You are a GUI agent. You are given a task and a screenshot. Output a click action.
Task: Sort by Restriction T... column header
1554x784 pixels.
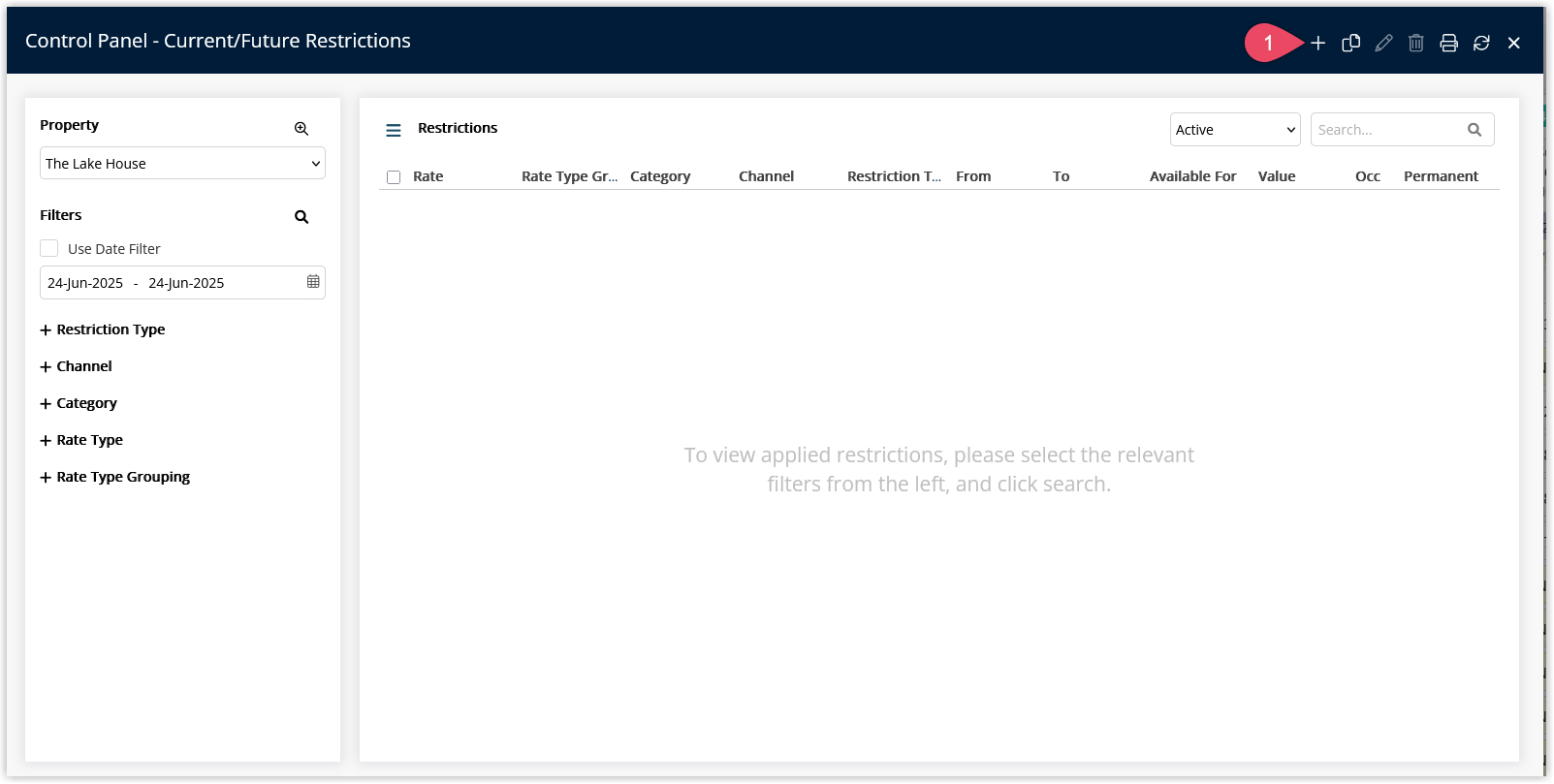(894, 176)
